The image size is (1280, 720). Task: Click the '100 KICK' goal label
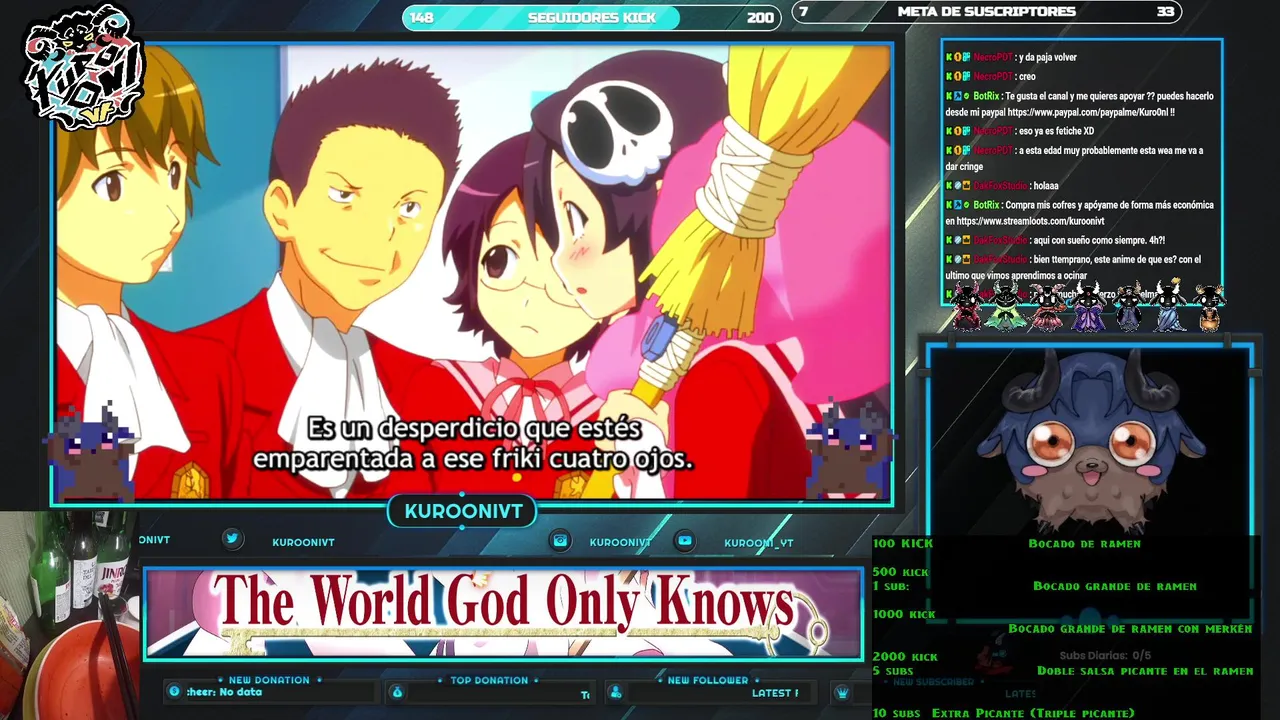point(903,543)
